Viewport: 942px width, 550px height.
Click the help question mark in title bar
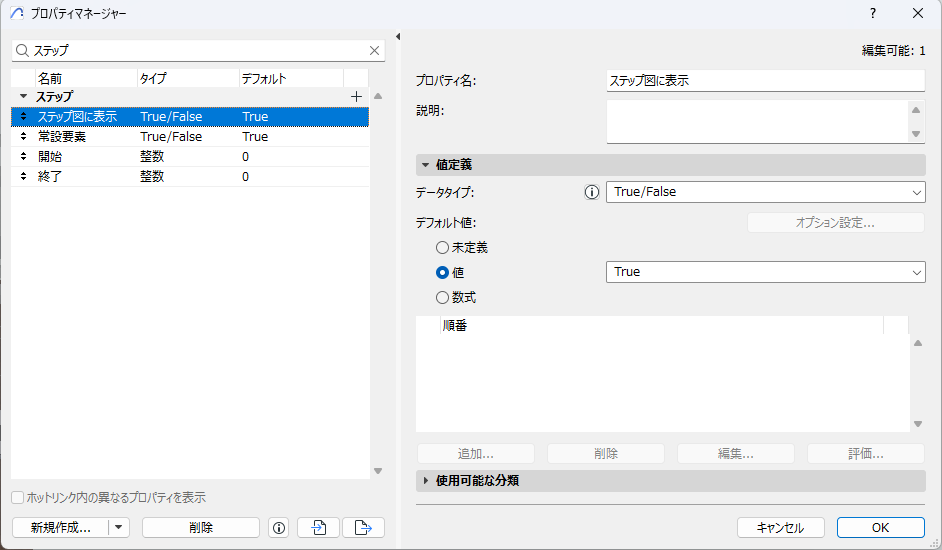coord(872,14)
